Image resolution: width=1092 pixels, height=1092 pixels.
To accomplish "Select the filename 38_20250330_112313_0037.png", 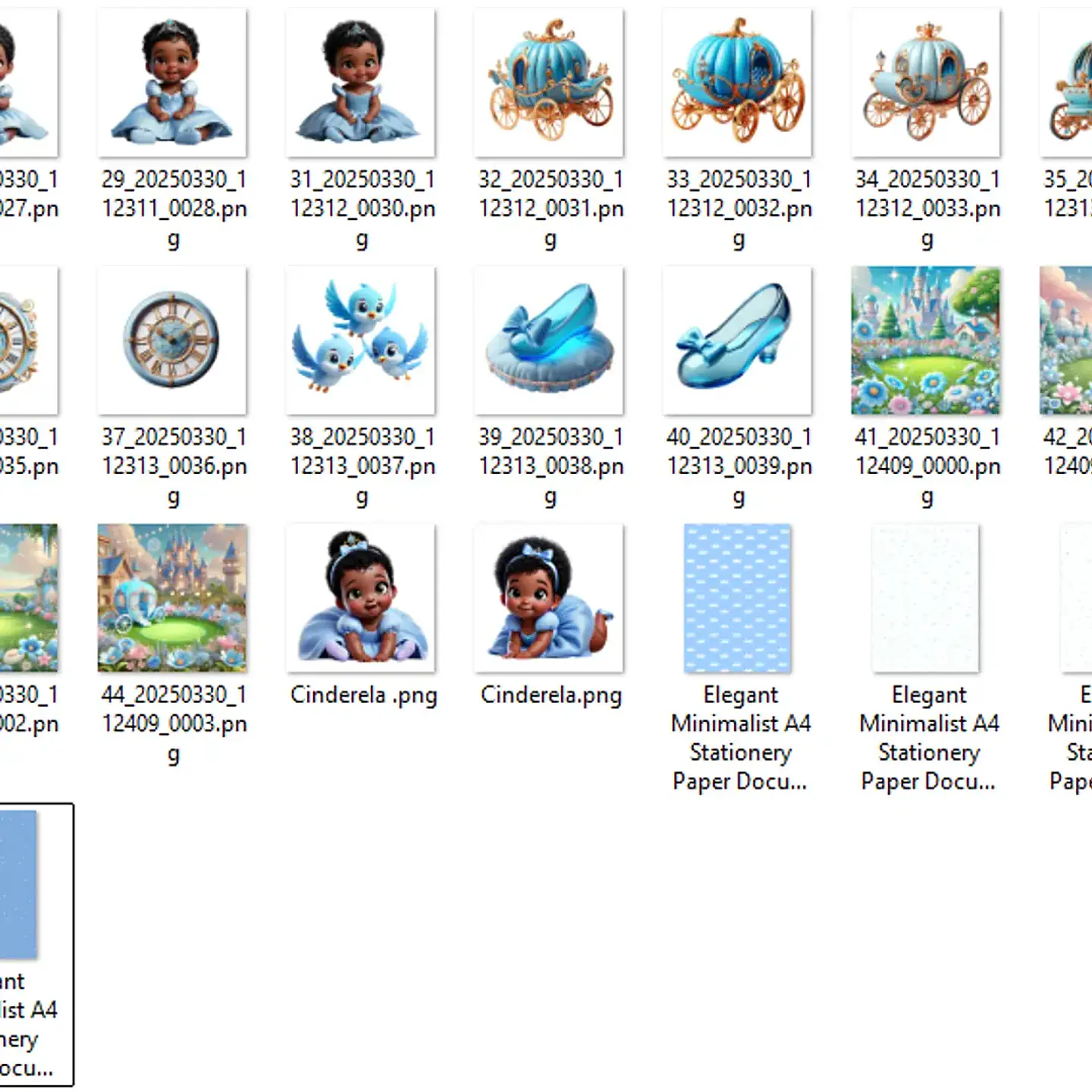I will (x=362, y=467).
